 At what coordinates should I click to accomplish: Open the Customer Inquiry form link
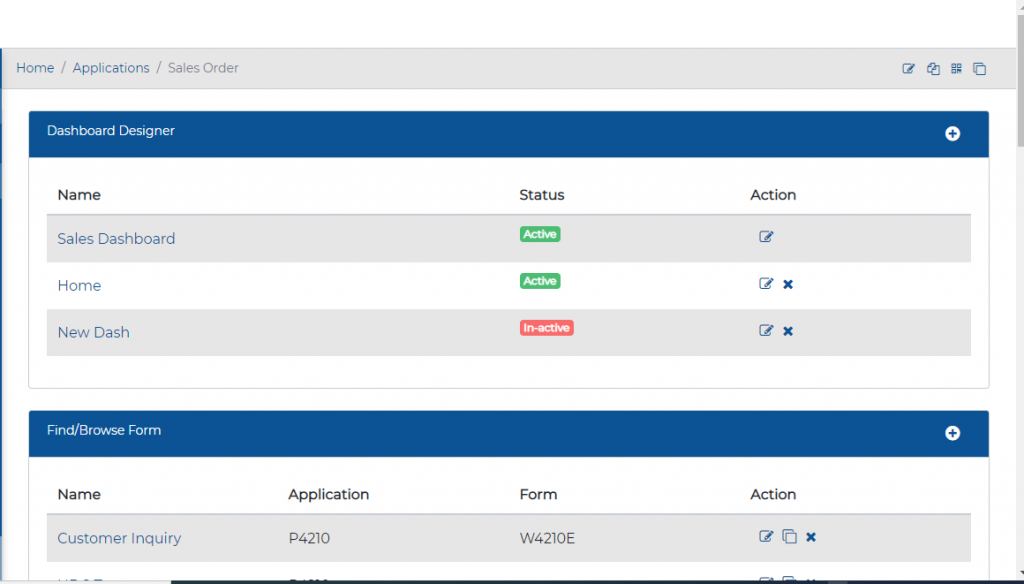tap(118, 538)
